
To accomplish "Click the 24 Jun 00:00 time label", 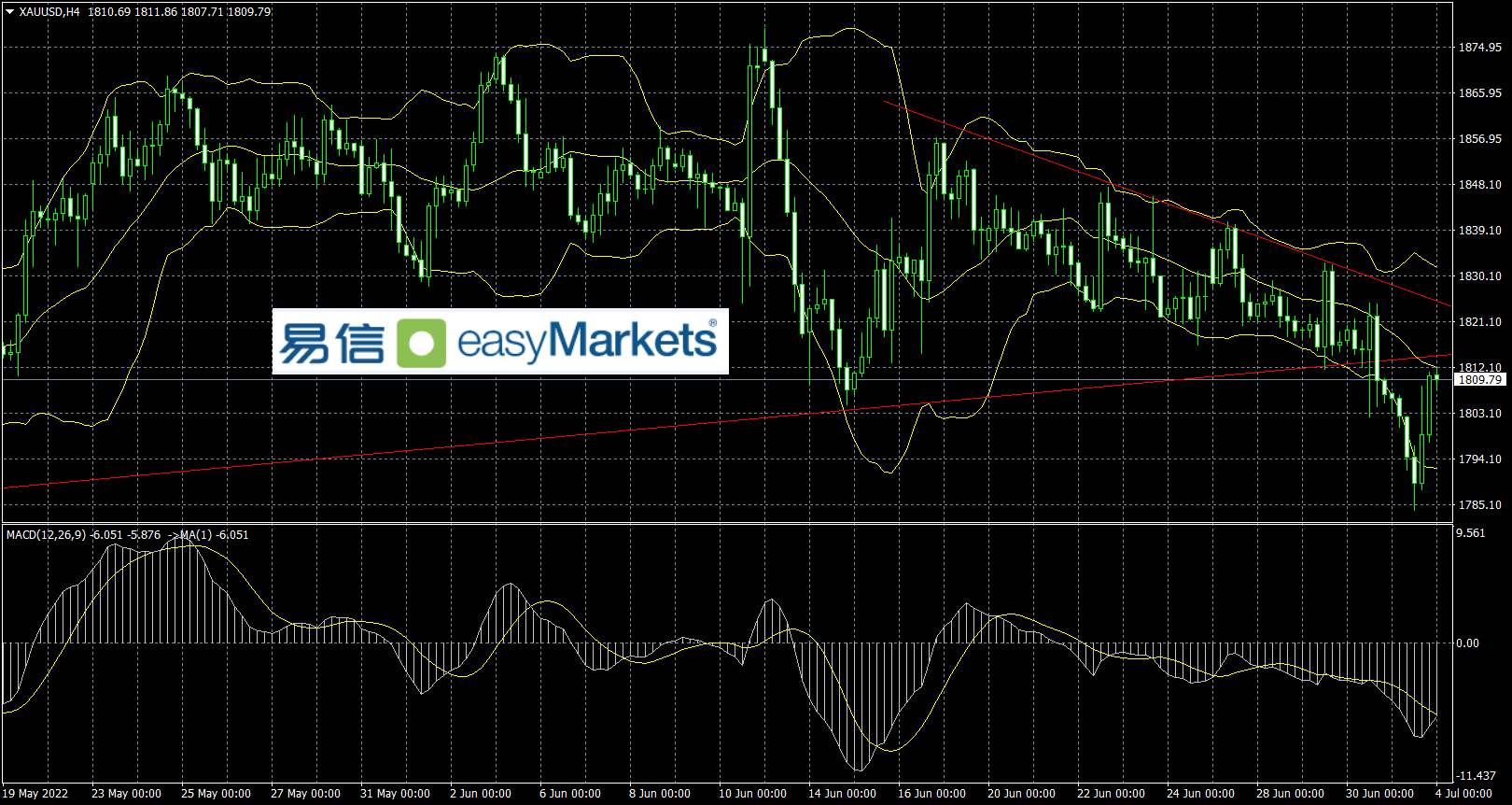I will [x=1200, y=794].
